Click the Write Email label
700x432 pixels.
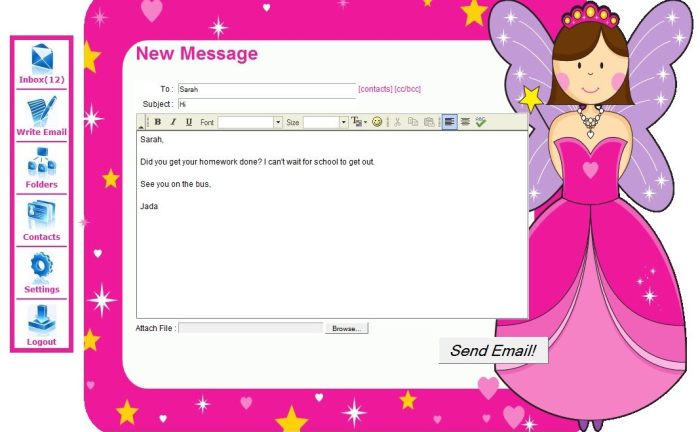pos(42,132)
